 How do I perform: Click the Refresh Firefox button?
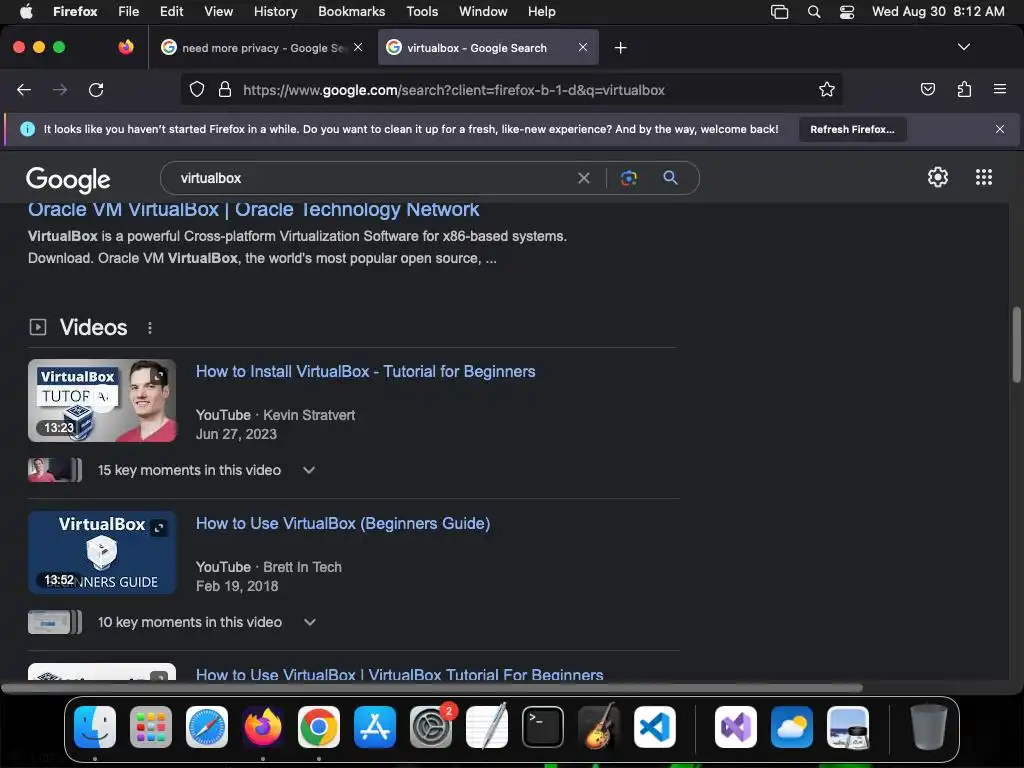852,129
